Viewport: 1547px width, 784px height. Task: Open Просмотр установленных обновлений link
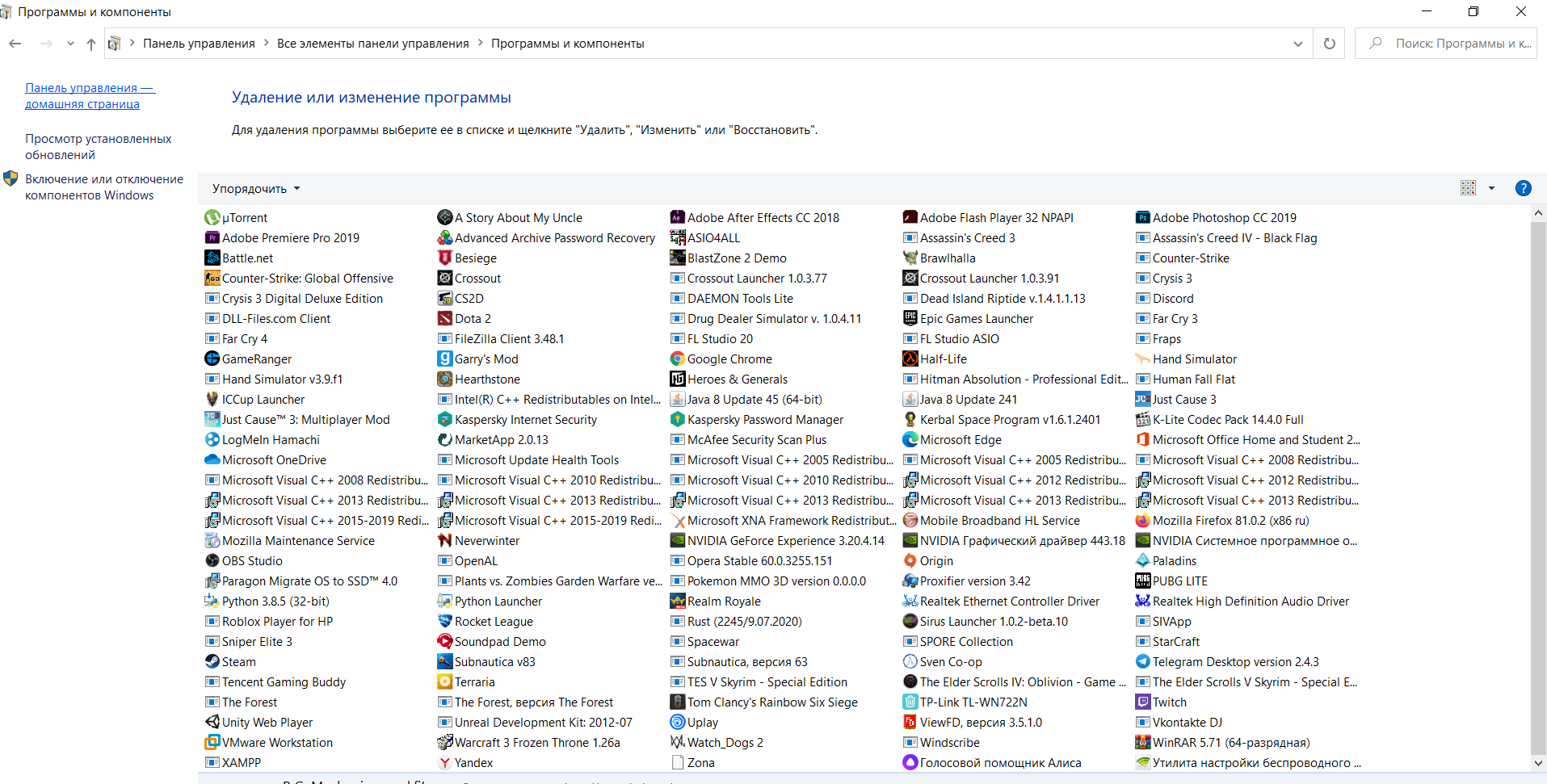pos(98,147)
